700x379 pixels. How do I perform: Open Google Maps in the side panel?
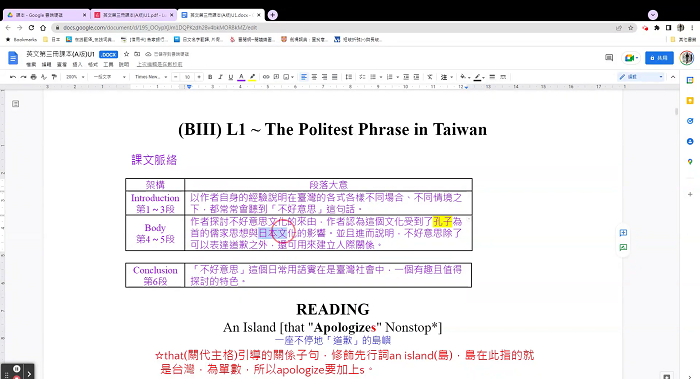[690, 162]
